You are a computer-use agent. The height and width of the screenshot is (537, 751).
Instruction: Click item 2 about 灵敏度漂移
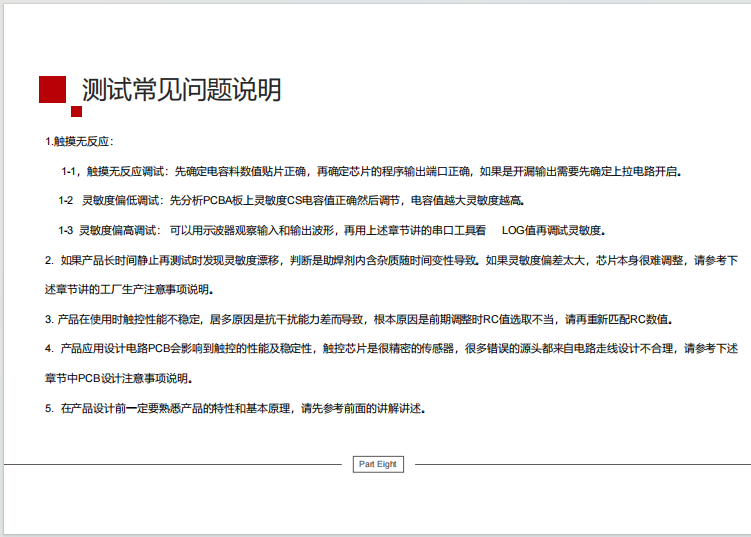pyautogui.click(x=390, y=260)
